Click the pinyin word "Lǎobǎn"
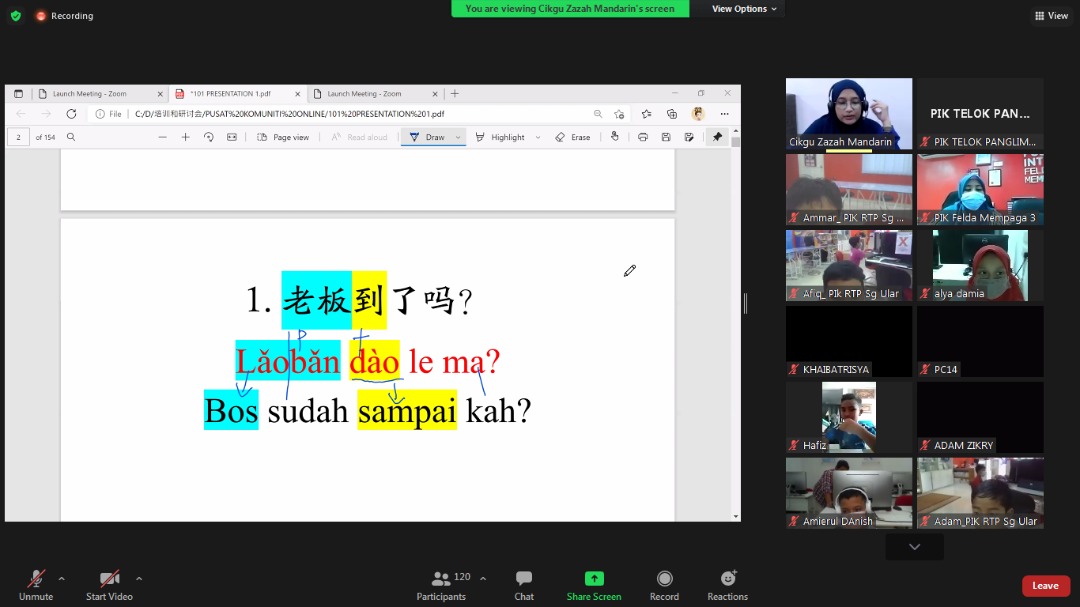The width and height of the screenshot is (1080, 607). 288,361
